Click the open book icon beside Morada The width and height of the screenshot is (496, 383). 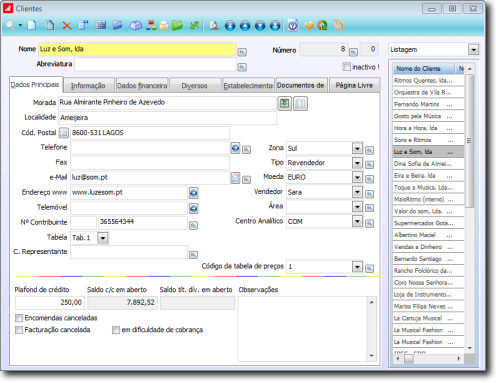tap(300, 103)
